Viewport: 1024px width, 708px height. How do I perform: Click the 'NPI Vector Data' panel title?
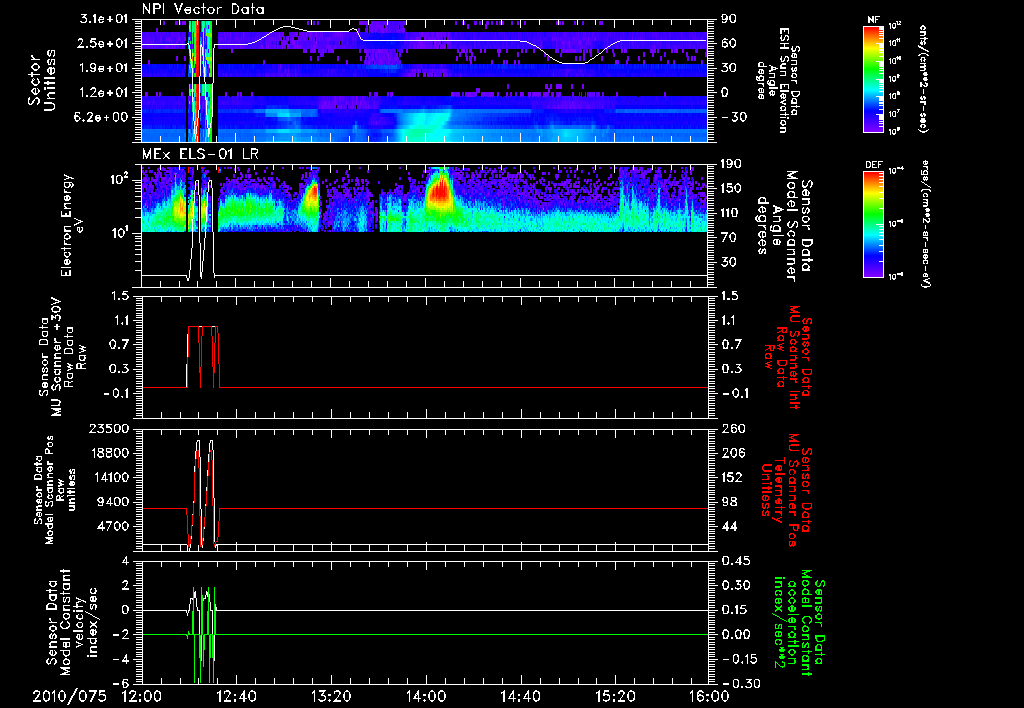[203, 9]
